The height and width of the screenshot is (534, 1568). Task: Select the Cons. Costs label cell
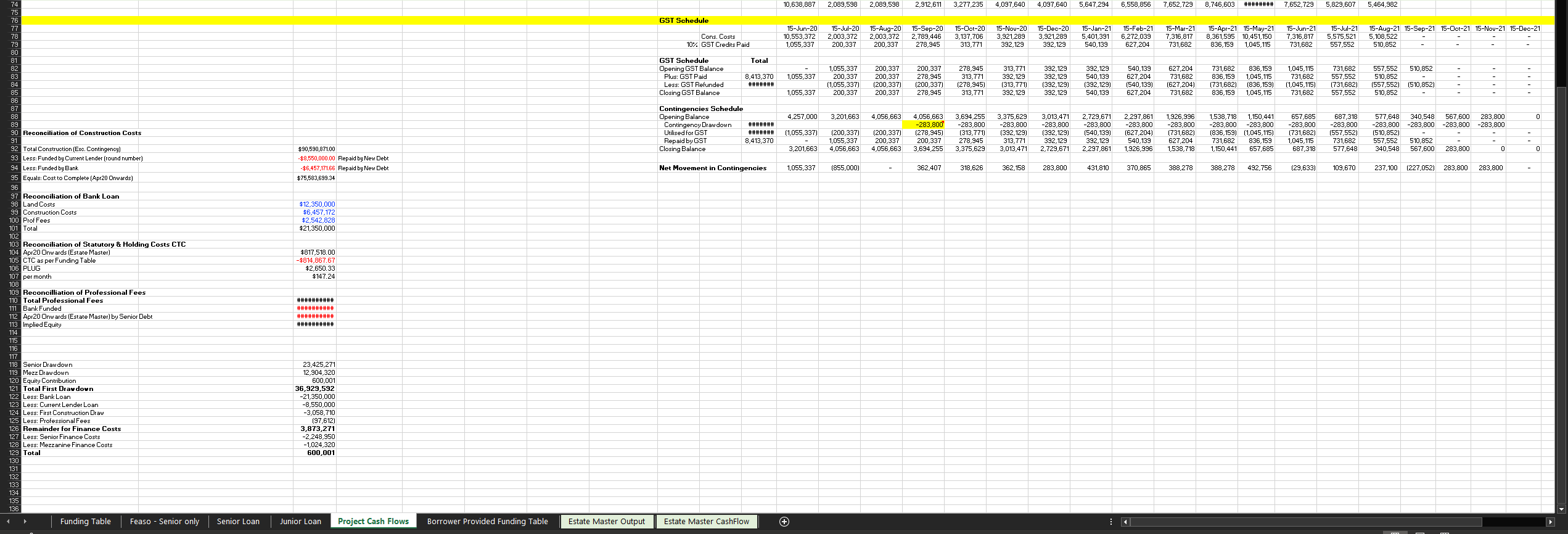point(718,36)
